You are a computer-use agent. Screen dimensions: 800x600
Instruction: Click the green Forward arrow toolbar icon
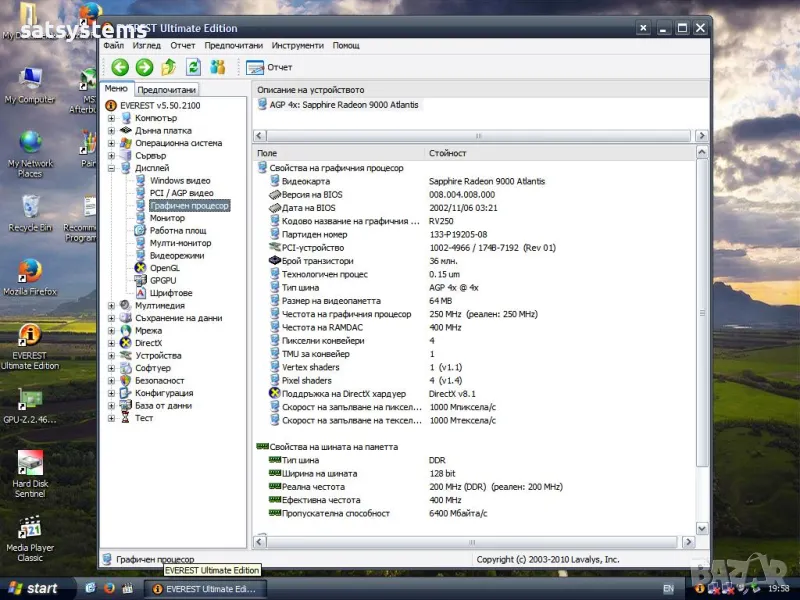click(144, 67)
